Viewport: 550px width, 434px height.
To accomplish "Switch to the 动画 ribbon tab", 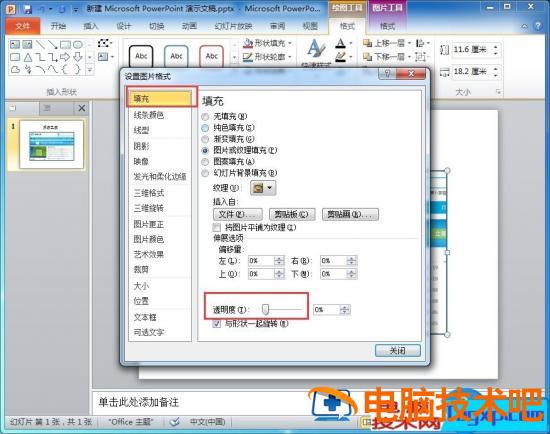I will tap(189, 26).
